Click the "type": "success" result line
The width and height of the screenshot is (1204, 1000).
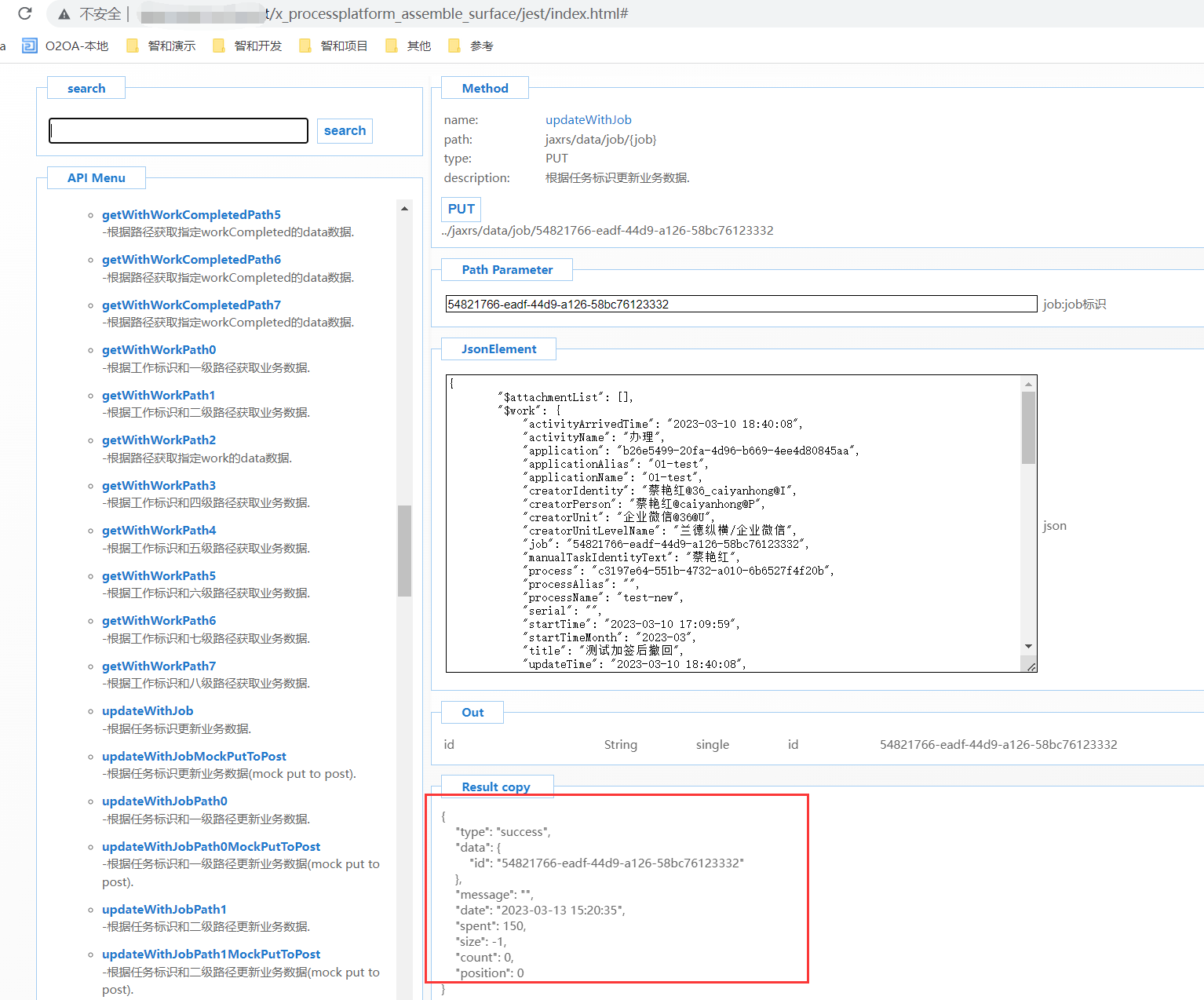coord(503,831)
